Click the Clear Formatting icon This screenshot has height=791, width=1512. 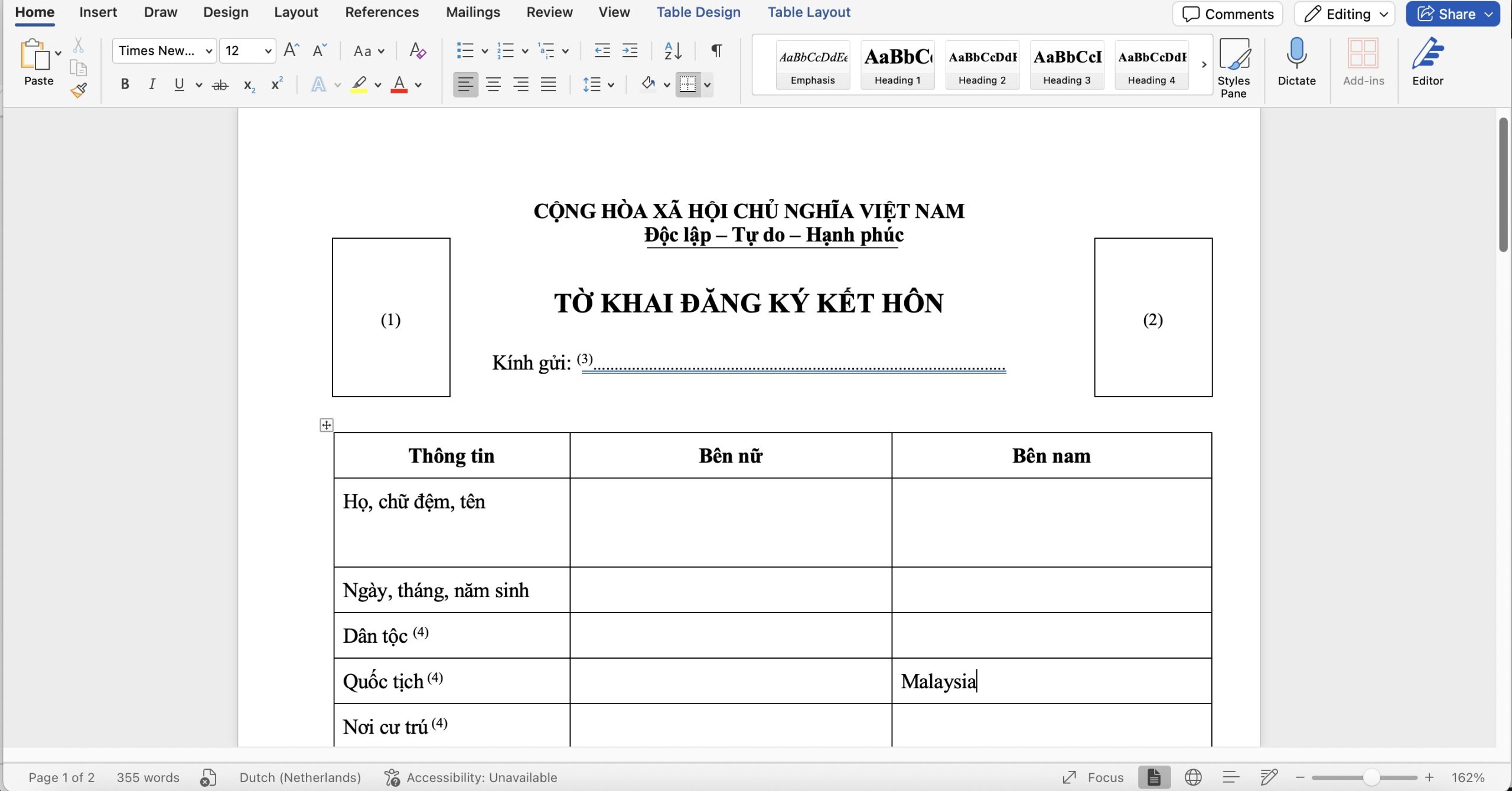[417, 51]
